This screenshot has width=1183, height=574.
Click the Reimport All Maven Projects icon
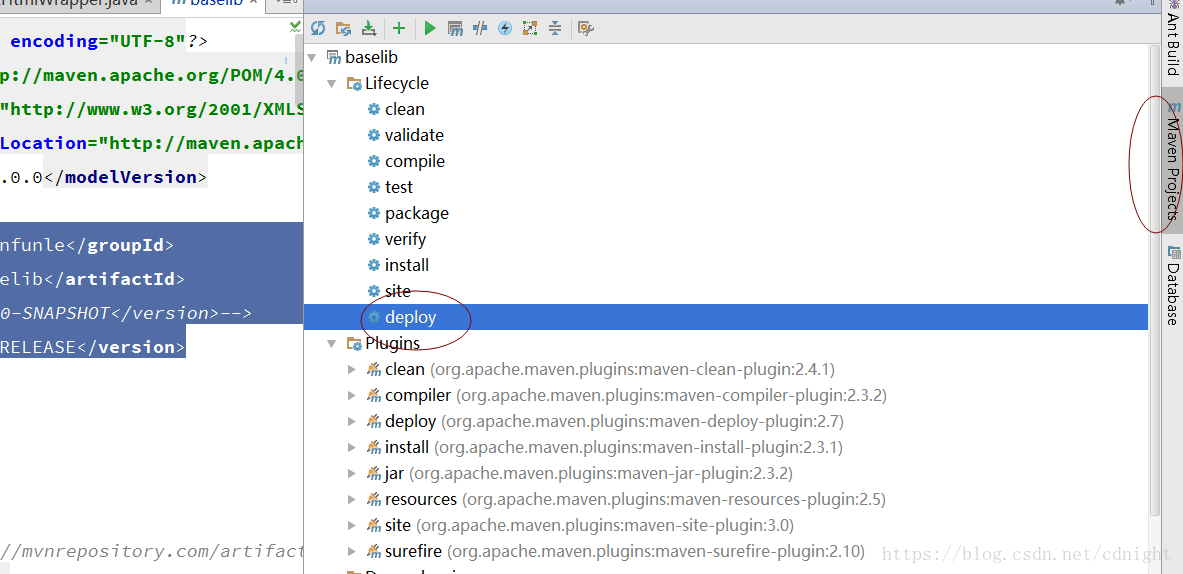[318, 29]
